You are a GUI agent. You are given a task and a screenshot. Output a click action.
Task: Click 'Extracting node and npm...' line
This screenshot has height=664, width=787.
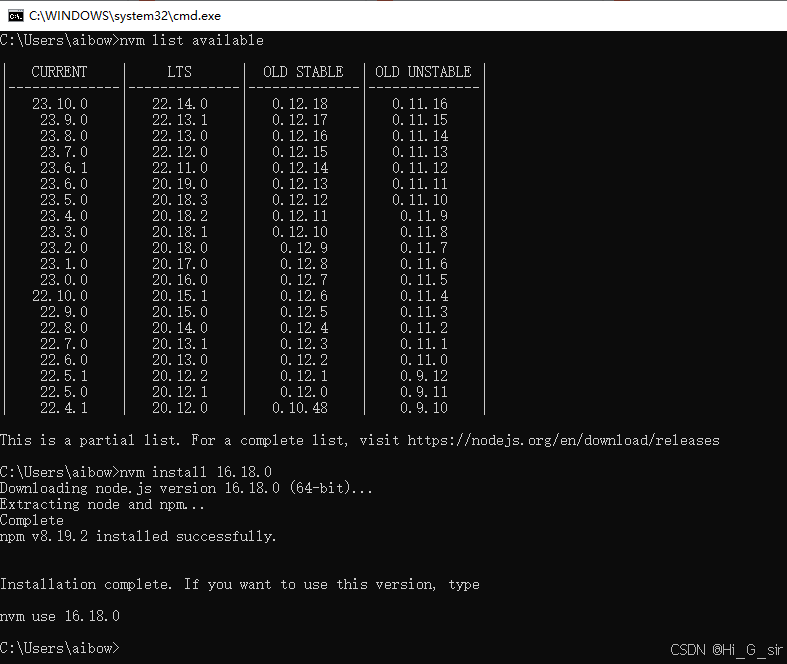click(102, 504)
